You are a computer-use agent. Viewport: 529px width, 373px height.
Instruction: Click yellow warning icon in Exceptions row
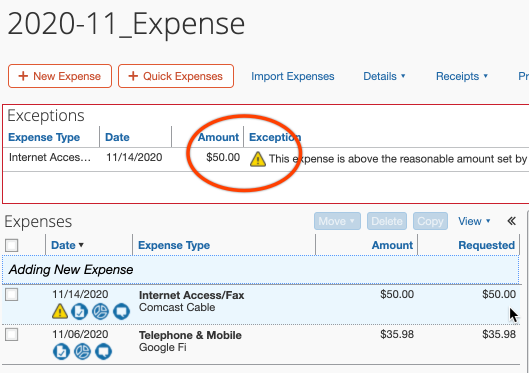258,159
